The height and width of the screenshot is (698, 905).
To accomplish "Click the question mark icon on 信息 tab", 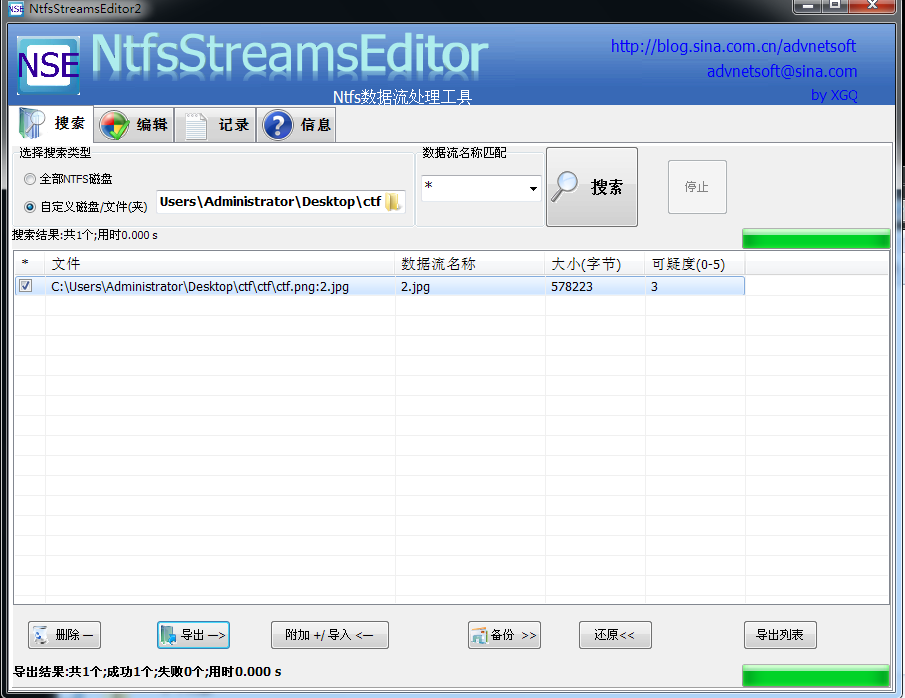I will (x=277, y=125).
